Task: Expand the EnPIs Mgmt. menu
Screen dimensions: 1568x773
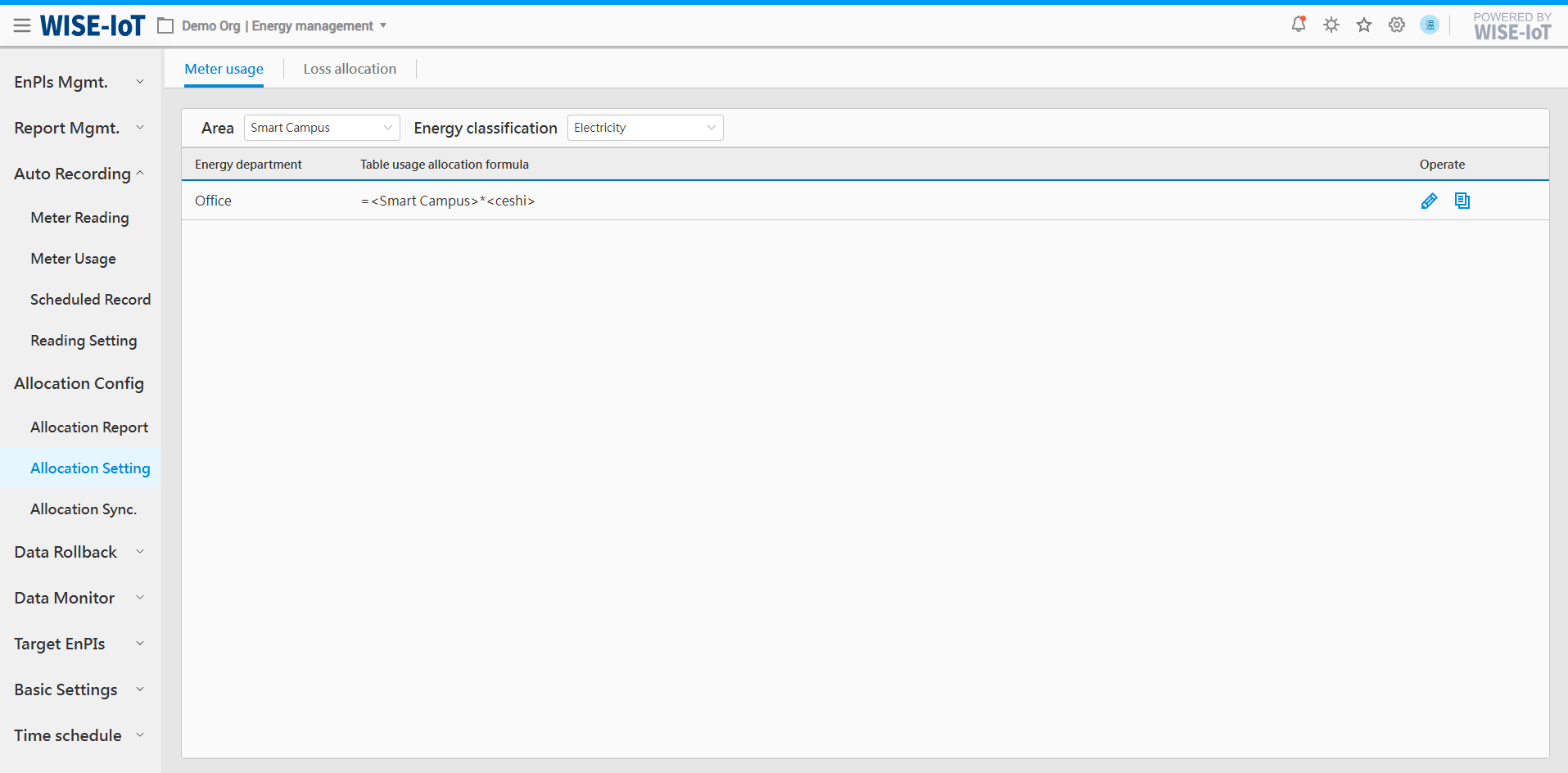Action: tap(79, 82)
